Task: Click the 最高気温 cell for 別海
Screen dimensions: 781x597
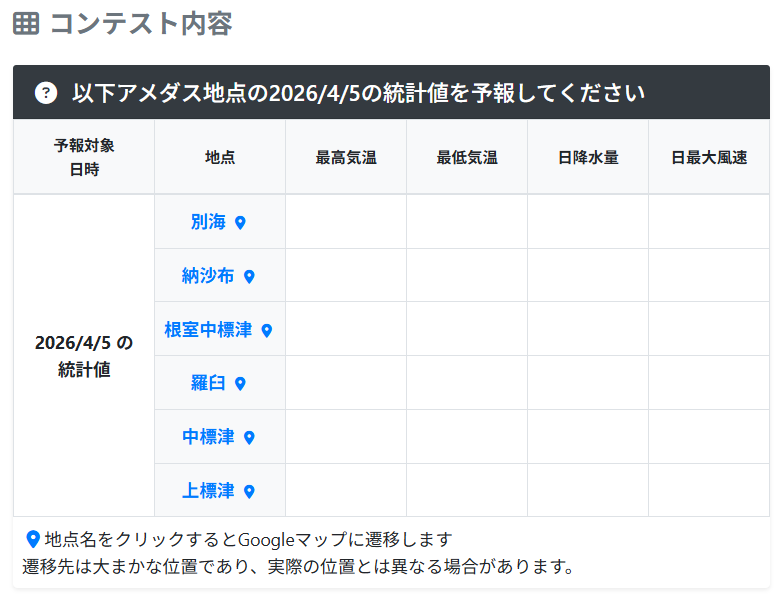Action: 346,222
